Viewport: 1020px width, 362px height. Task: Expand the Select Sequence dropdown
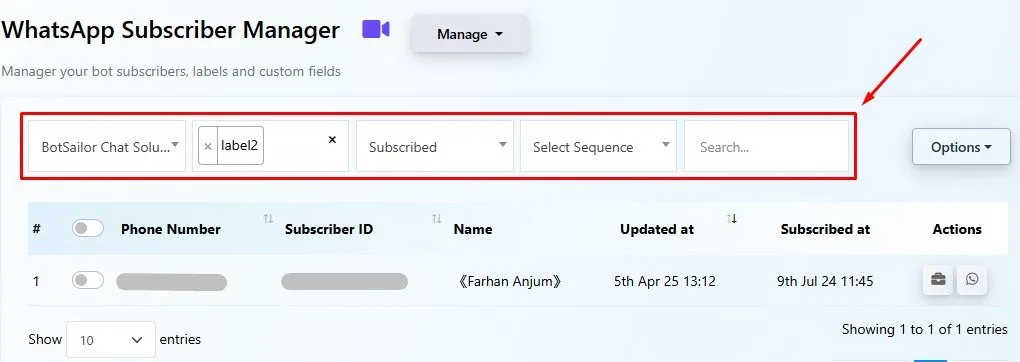[598, 146]
